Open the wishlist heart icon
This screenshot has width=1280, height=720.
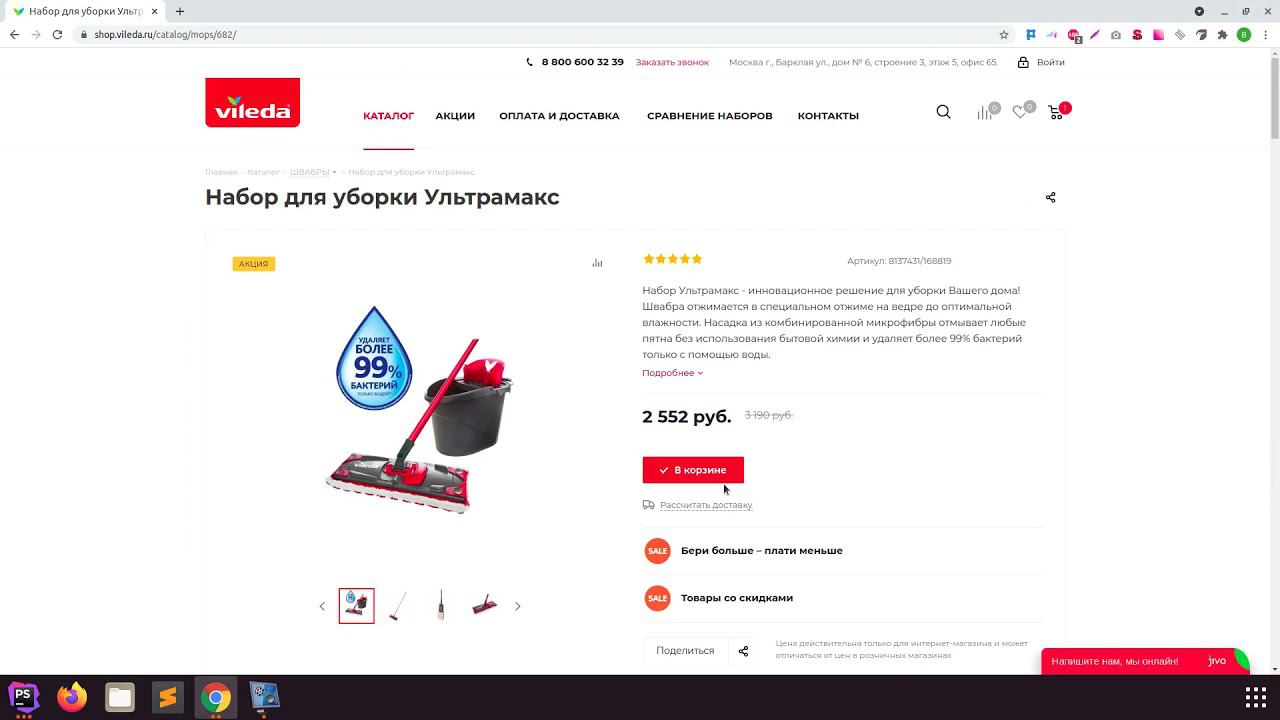(1019, 113)
